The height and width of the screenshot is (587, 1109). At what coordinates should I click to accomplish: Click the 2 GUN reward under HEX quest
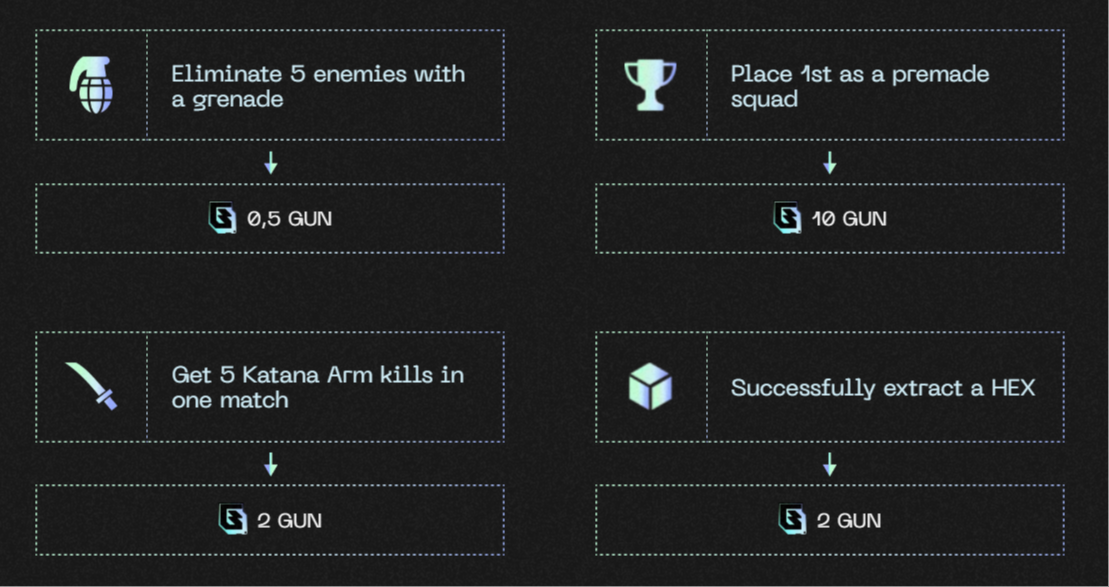(x=830, y=520)
